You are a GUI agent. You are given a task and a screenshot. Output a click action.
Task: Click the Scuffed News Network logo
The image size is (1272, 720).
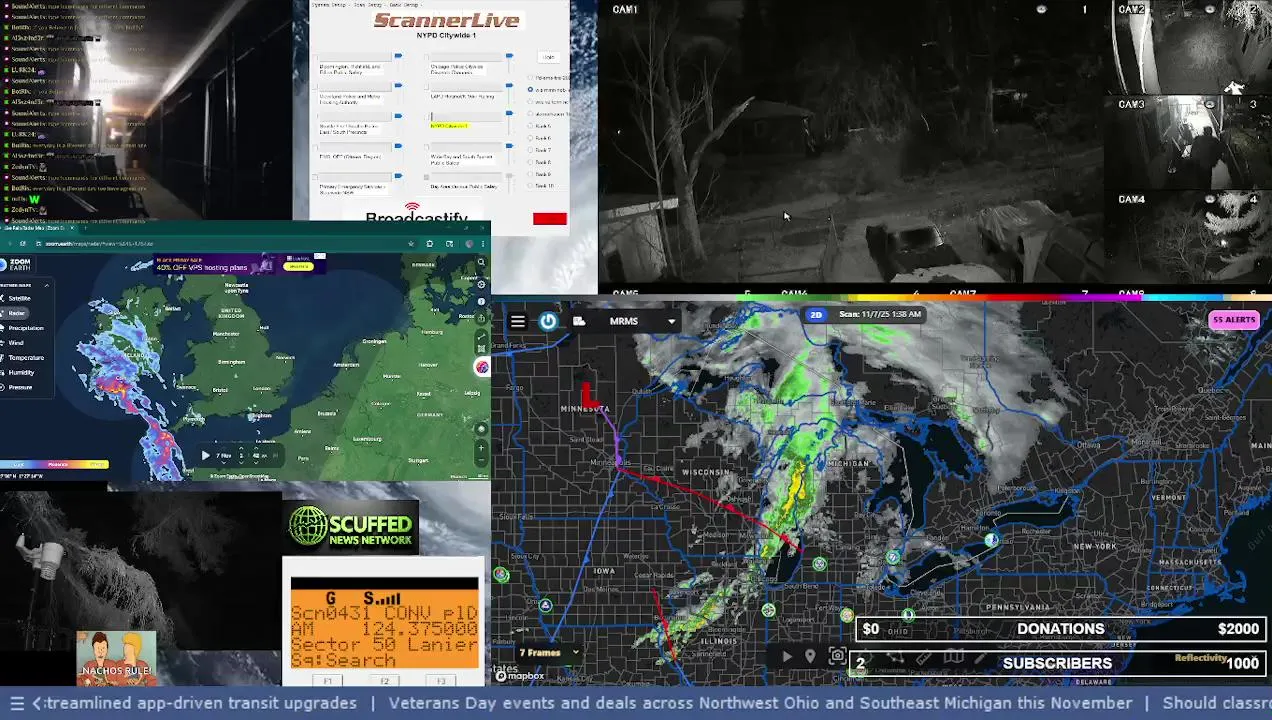[351, 527]
